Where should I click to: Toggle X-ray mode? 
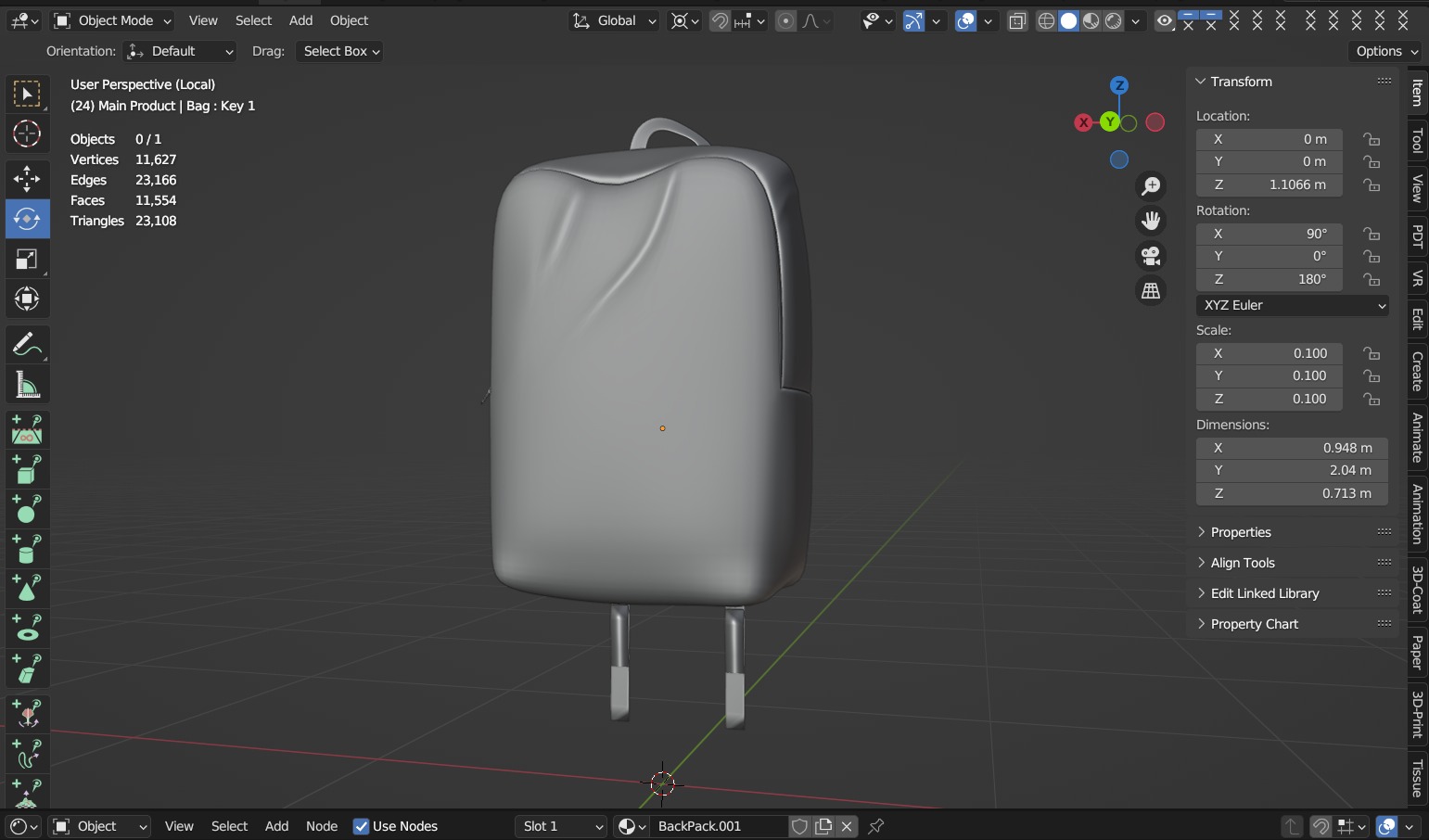pos(1017,20)
